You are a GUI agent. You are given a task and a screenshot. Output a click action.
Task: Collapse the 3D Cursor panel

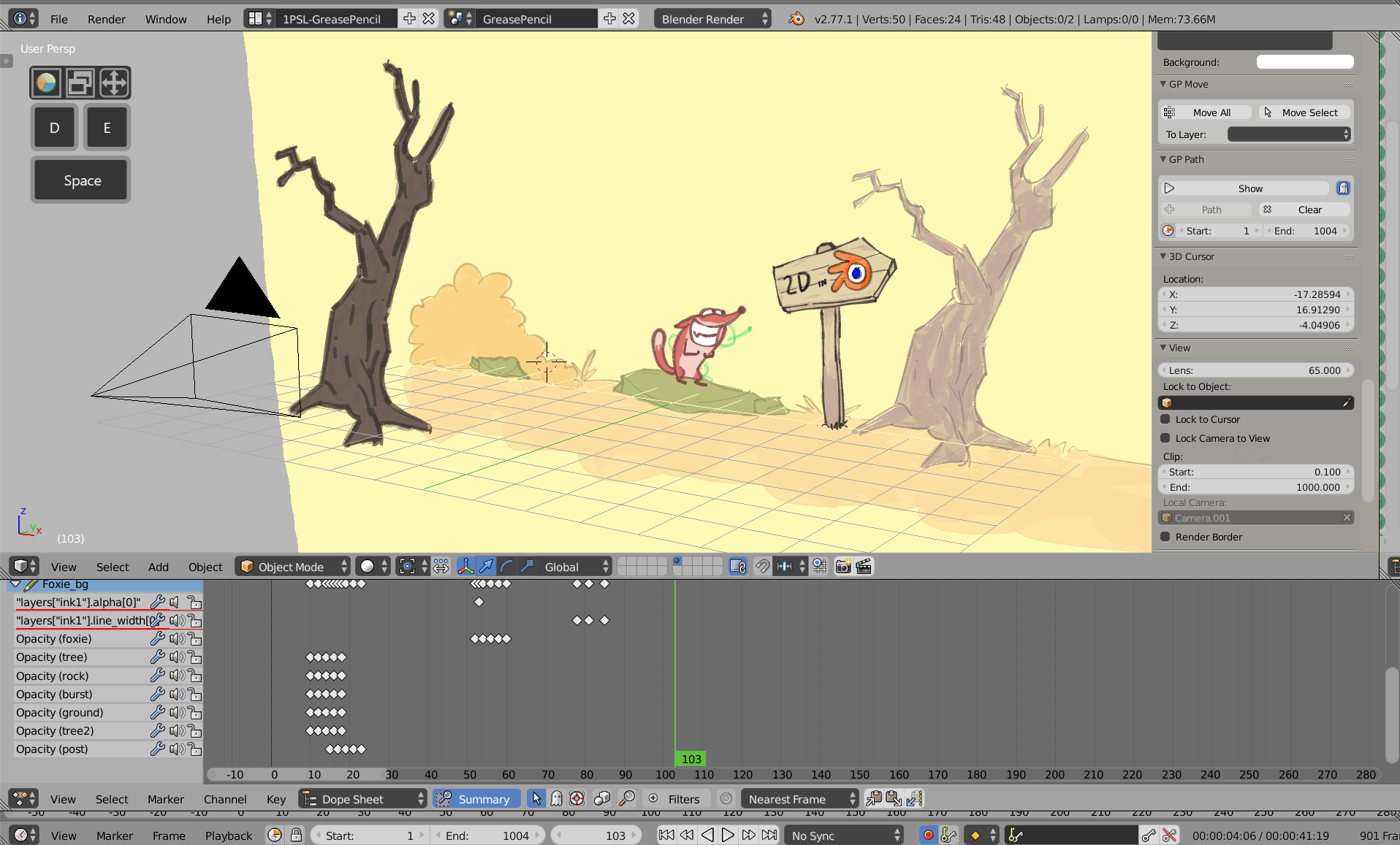[x=1163, y=256]
